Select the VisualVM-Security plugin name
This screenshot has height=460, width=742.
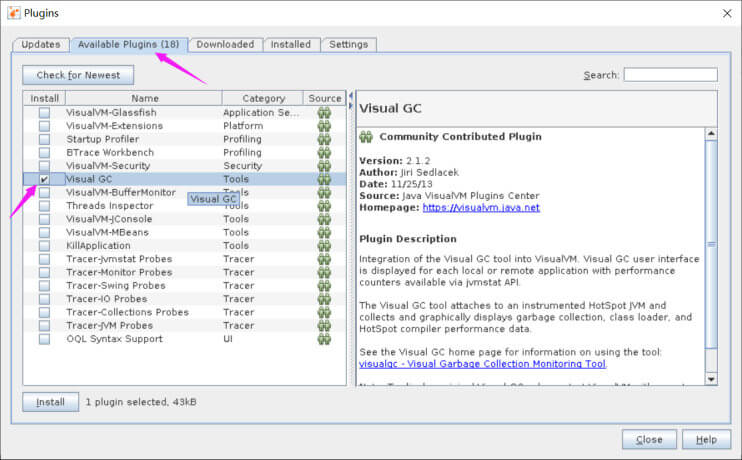coord(108,166)
